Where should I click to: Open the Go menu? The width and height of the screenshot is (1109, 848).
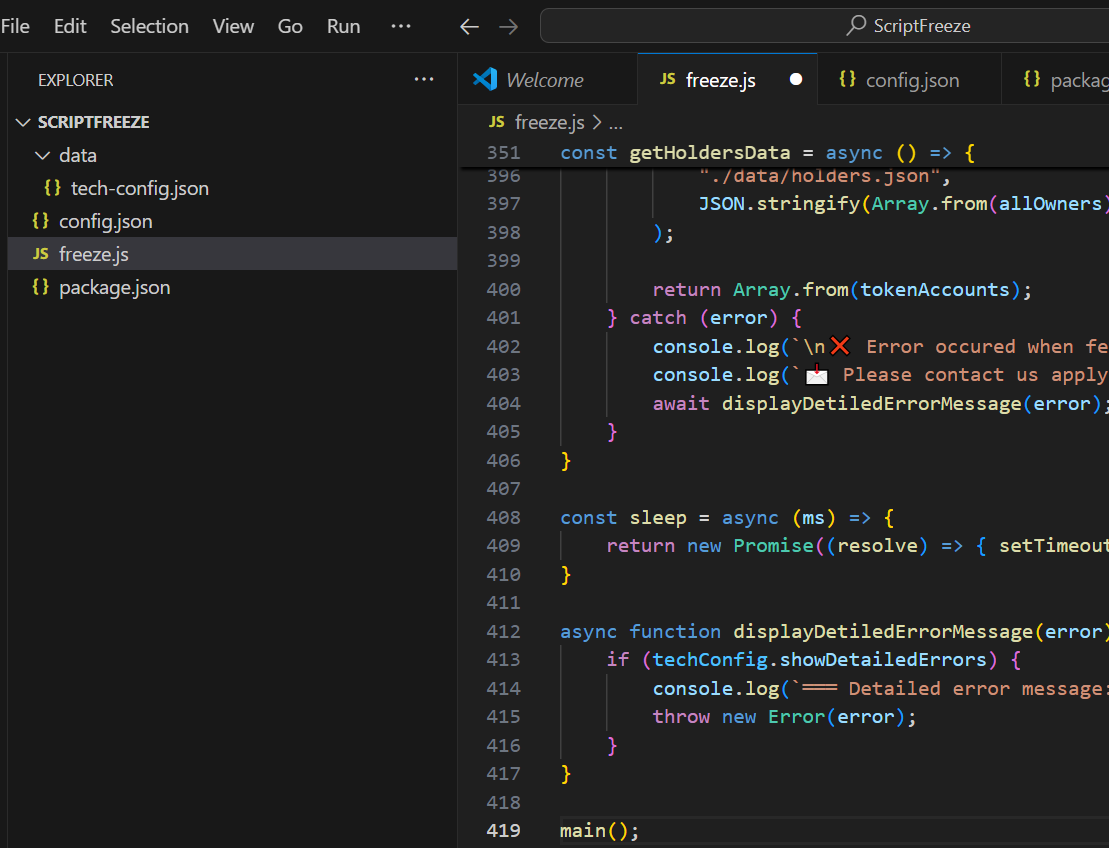point(290,26)
